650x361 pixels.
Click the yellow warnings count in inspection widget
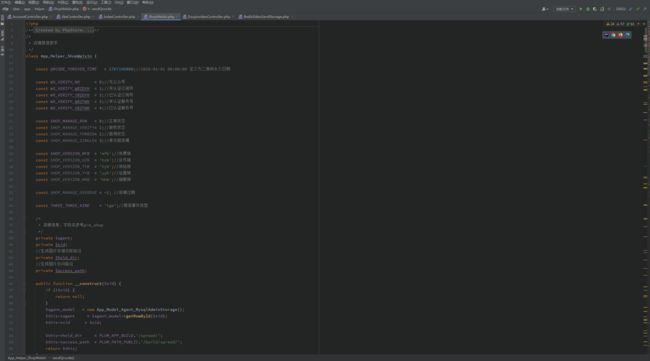[x=610, y=24]
